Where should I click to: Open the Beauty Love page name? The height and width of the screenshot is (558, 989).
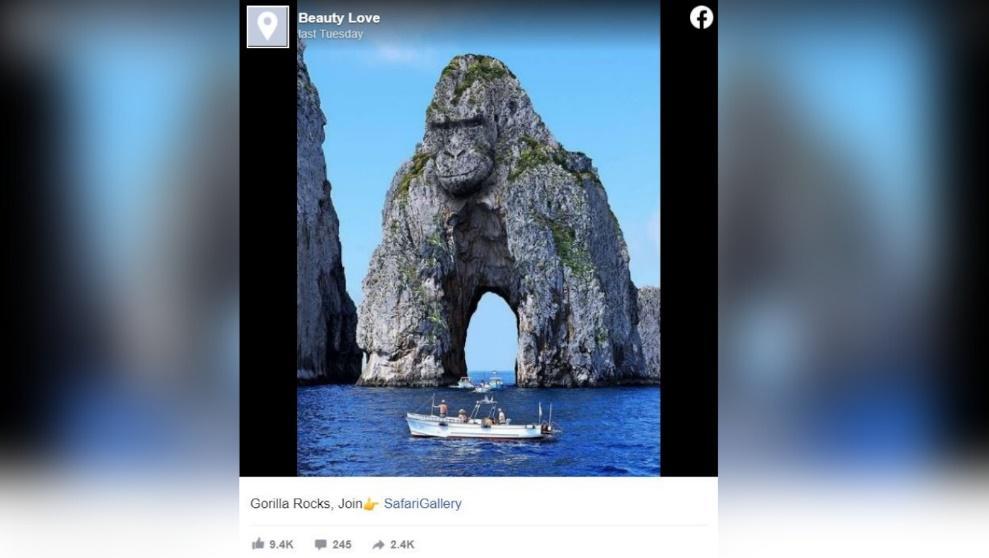(339, 18)
